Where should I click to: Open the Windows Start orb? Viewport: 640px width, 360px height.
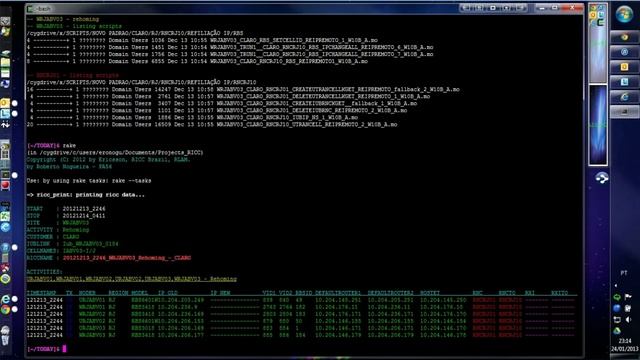(624, 15)
